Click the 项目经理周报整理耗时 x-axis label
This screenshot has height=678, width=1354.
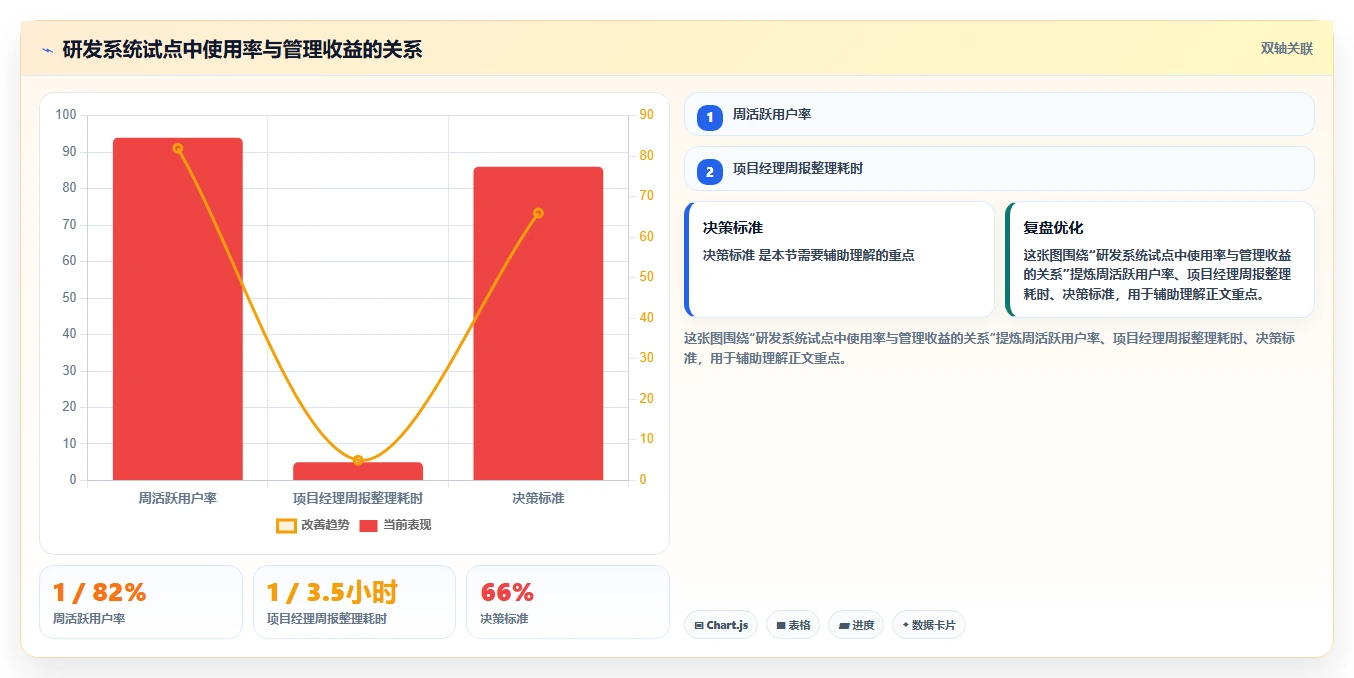358,497
